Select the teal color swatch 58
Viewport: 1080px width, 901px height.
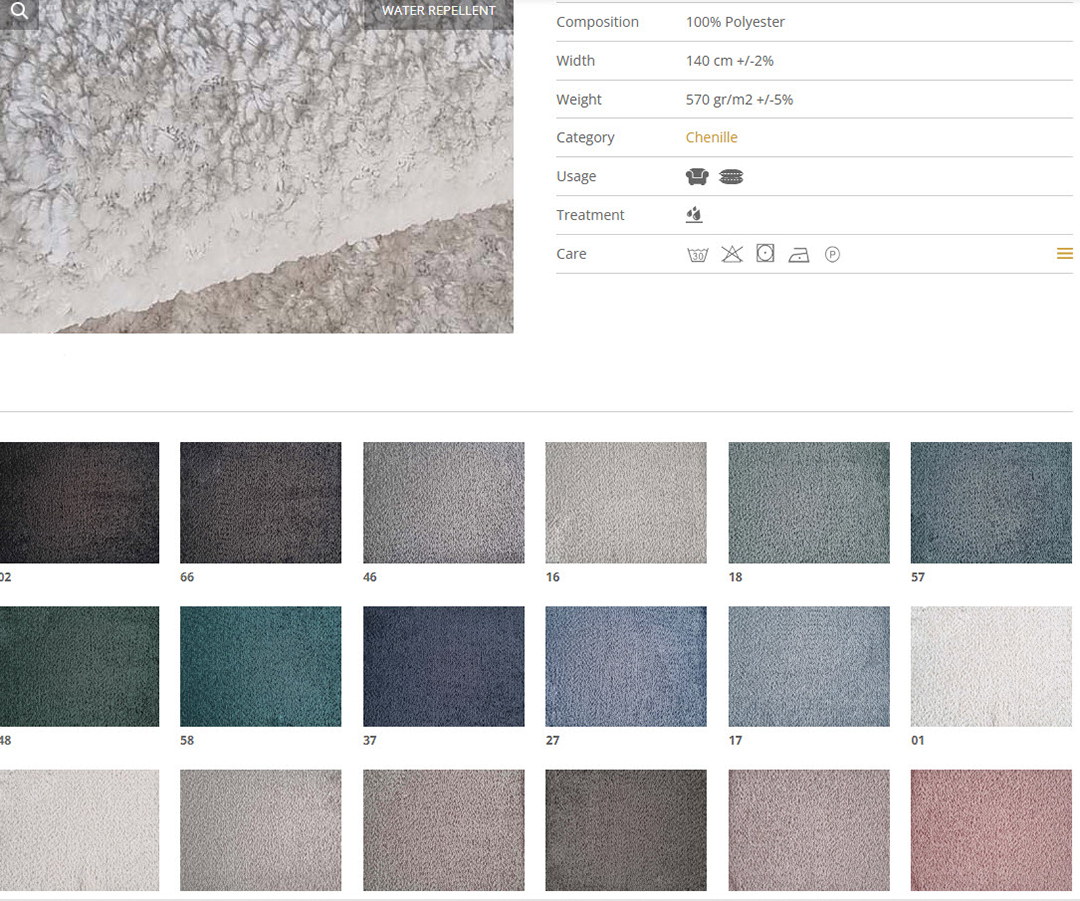pyautogui.click(x=260, y=666)
